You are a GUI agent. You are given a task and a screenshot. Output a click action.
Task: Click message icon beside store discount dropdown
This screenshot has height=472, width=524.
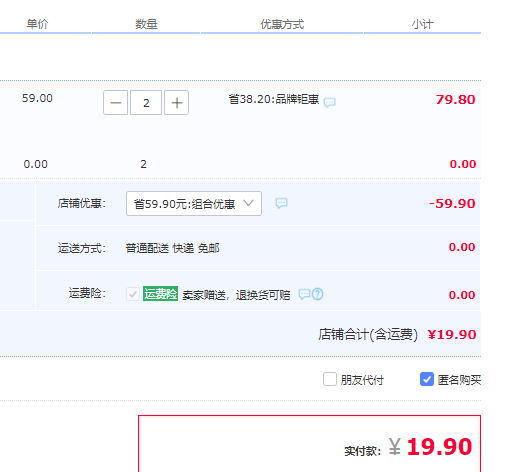pos(281,203)
